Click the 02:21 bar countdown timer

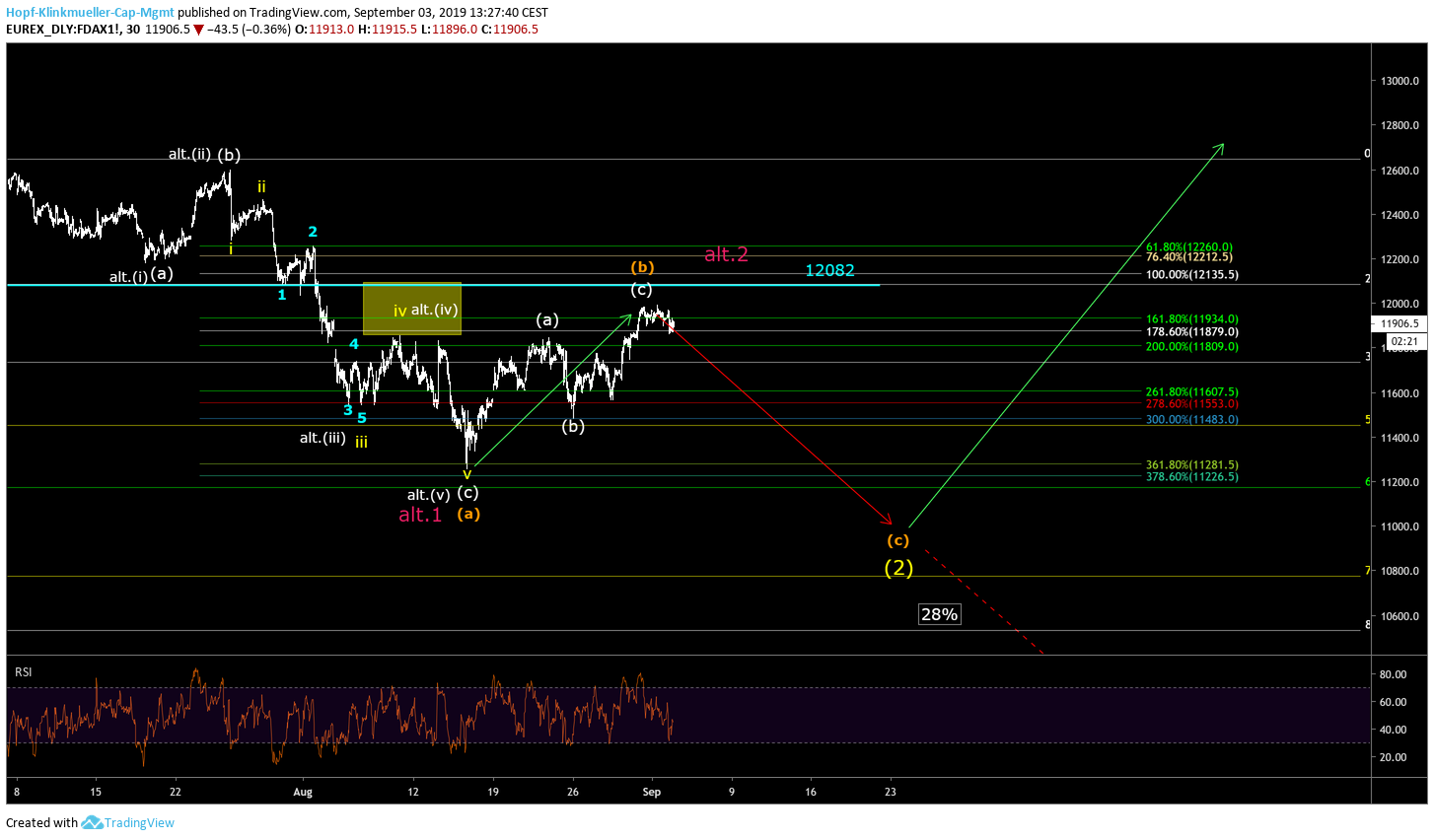(1403, 342)
